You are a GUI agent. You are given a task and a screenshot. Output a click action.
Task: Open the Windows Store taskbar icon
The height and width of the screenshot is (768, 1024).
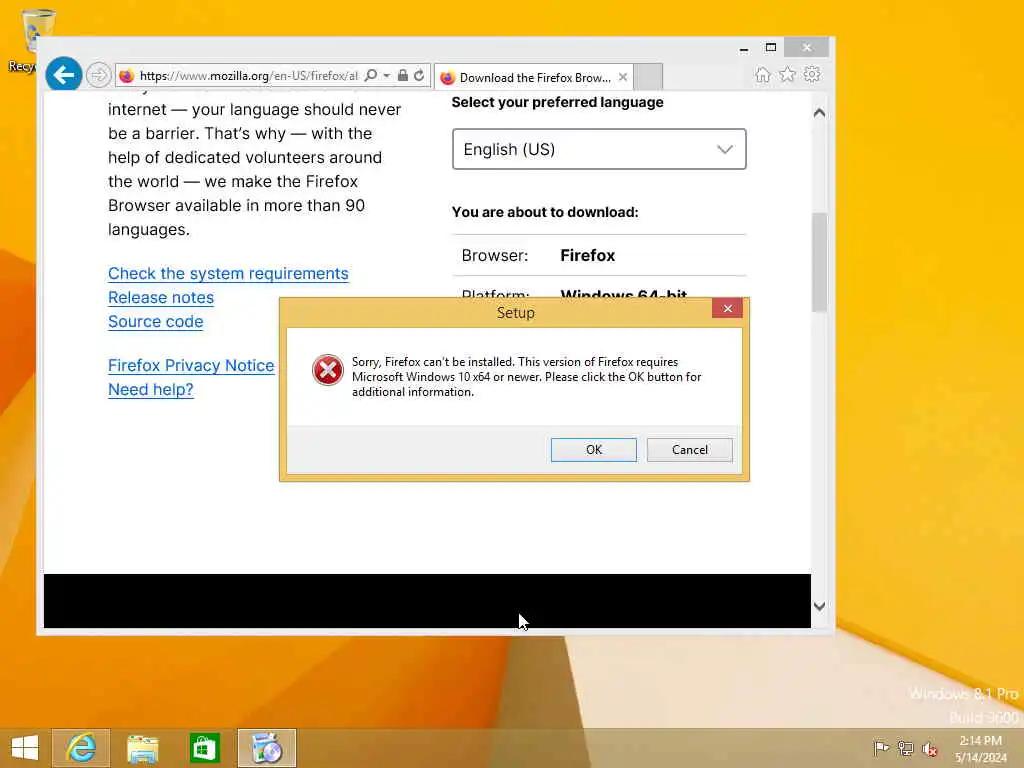(x=204, y=748)
